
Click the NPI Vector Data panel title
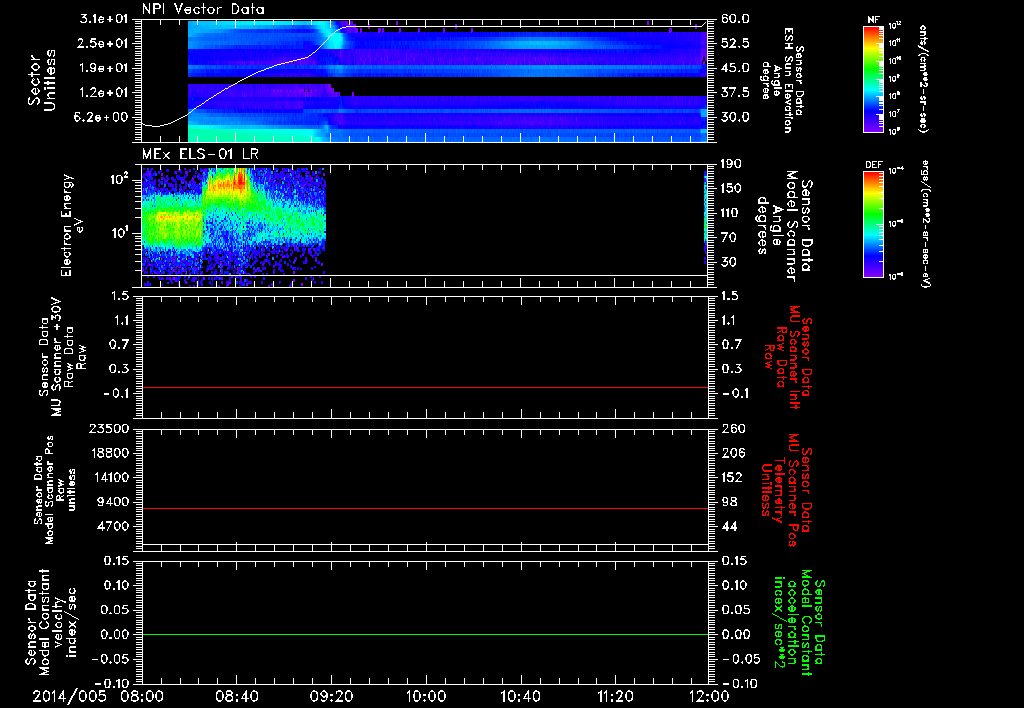pos(203,9)
